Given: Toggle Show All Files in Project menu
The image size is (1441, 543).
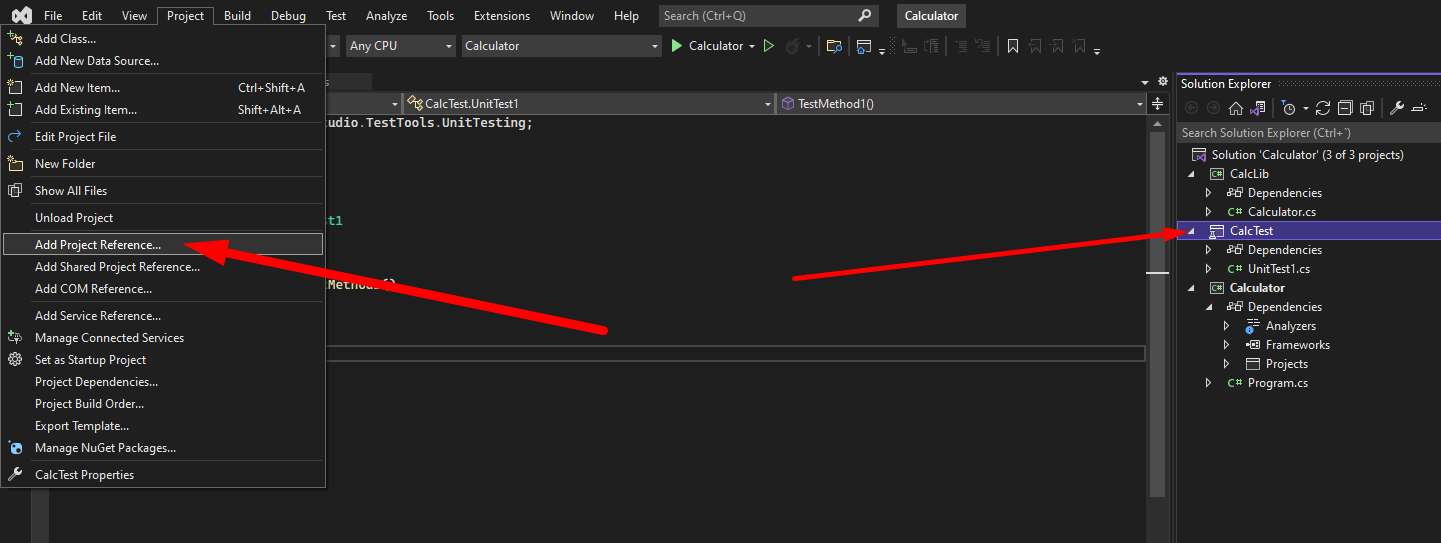Looking at the screenshot, I should coord(71,191).
